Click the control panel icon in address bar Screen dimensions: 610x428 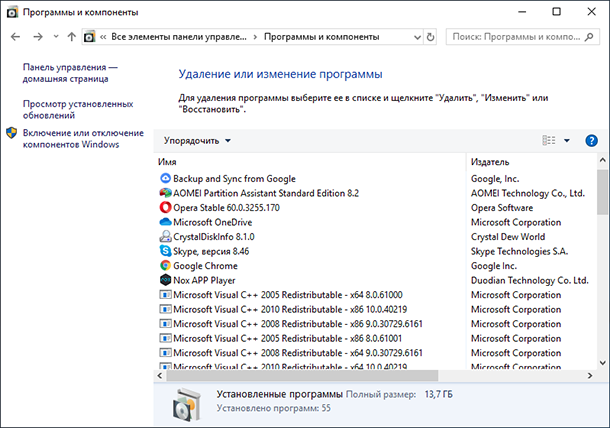90,37
